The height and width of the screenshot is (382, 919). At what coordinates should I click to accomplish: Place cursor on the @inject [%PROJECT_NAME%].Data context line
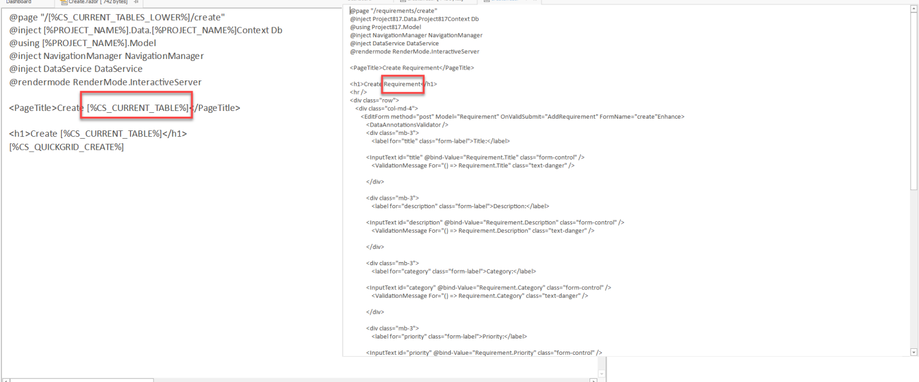tap(146, 30)
